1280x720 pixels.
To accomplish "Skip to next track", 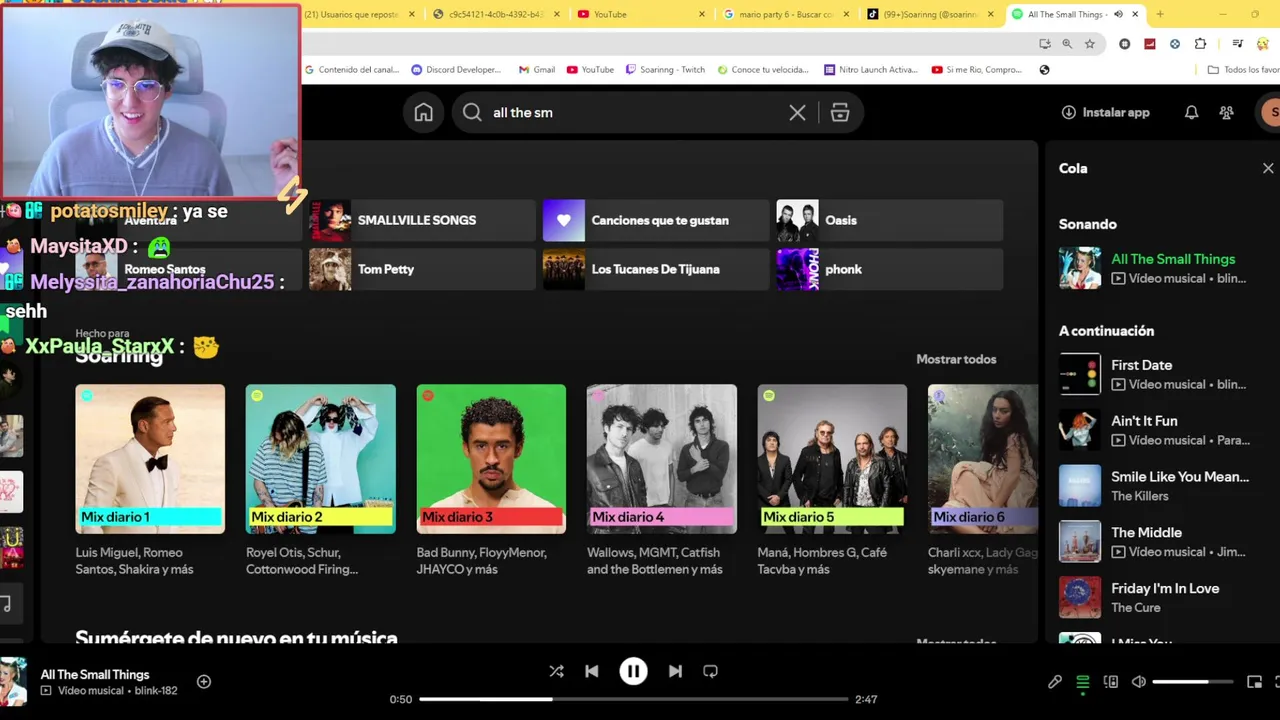I will point(675,672).
